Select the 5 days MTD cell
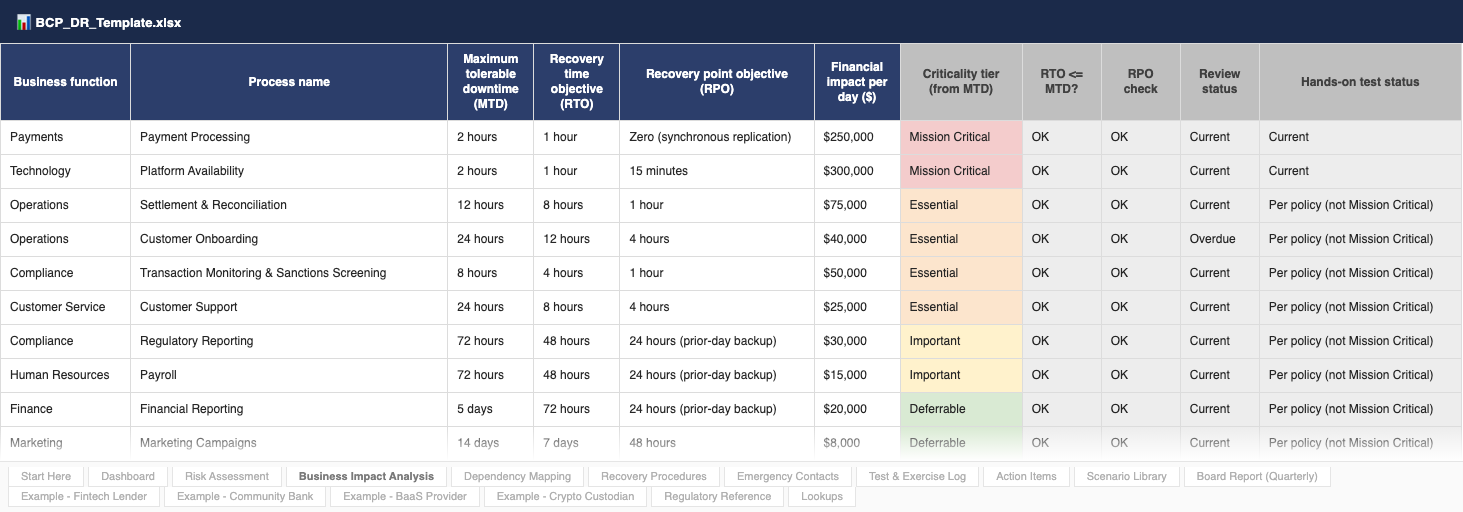 pos(491,409)
